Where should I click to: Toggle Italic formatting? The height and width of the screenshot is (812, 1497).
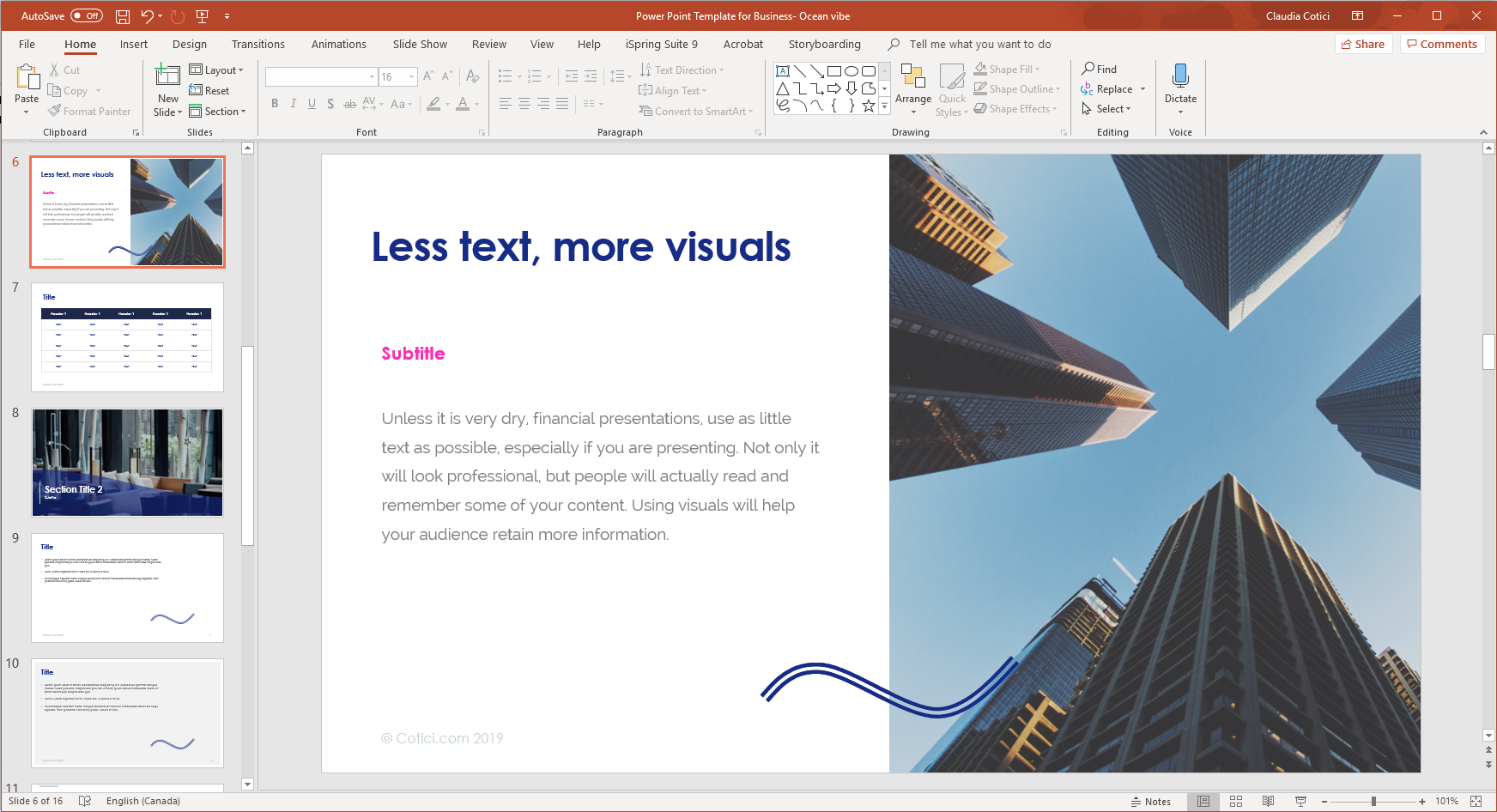[294, 104]
